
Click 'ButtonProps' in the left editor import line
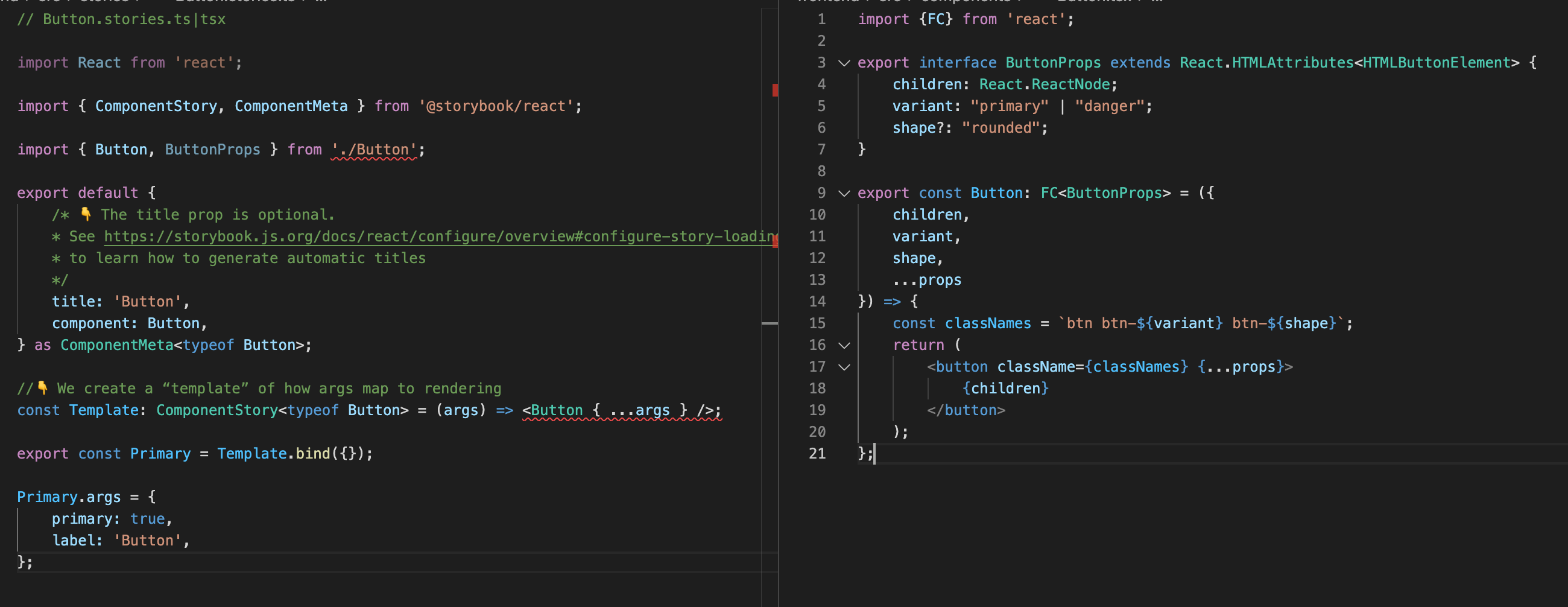(x=212, y=150)
